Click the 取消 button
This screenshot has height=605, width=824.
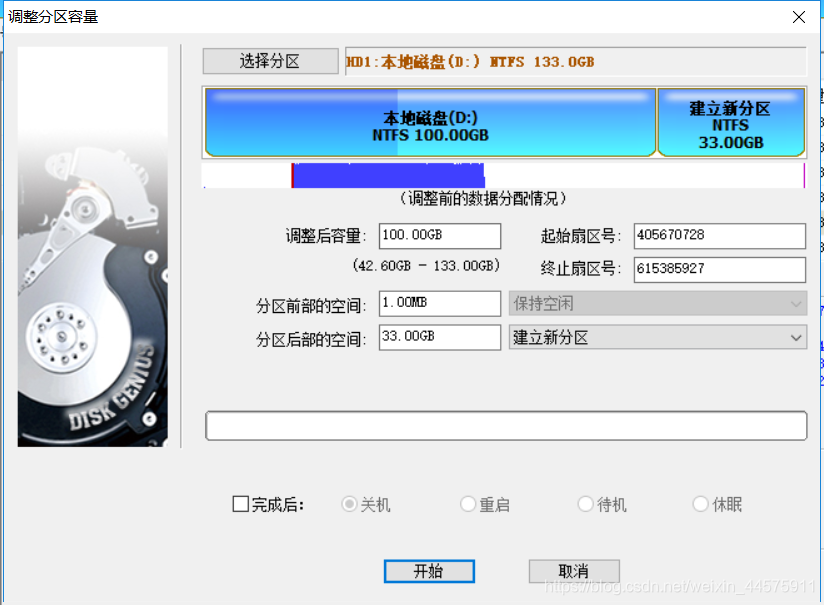click(x=573, y=571)
